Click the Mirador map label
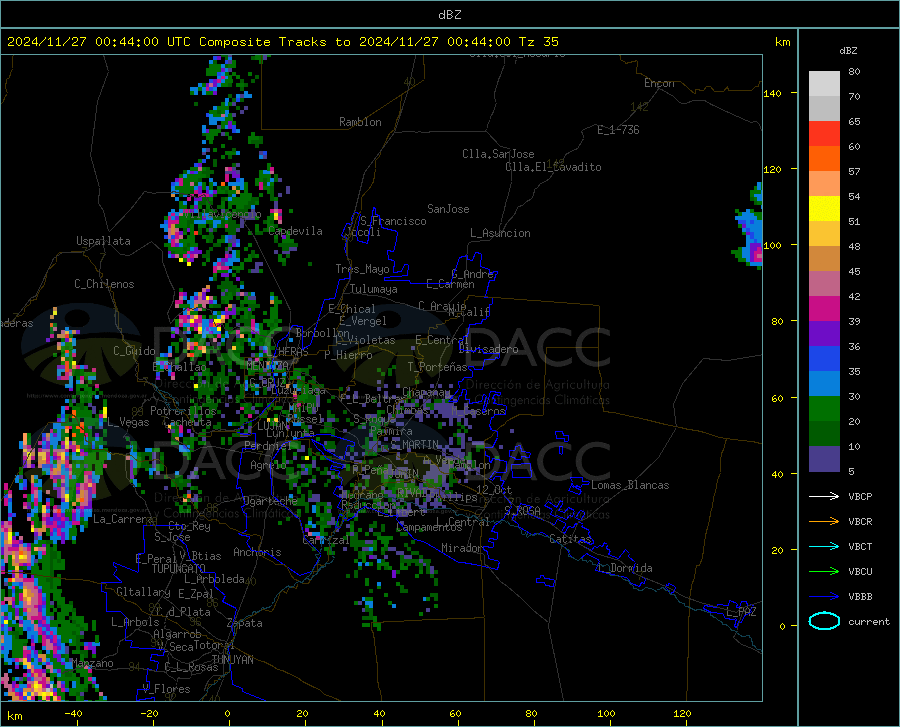This screenshot has width=900, height=727. pos(462,548)
